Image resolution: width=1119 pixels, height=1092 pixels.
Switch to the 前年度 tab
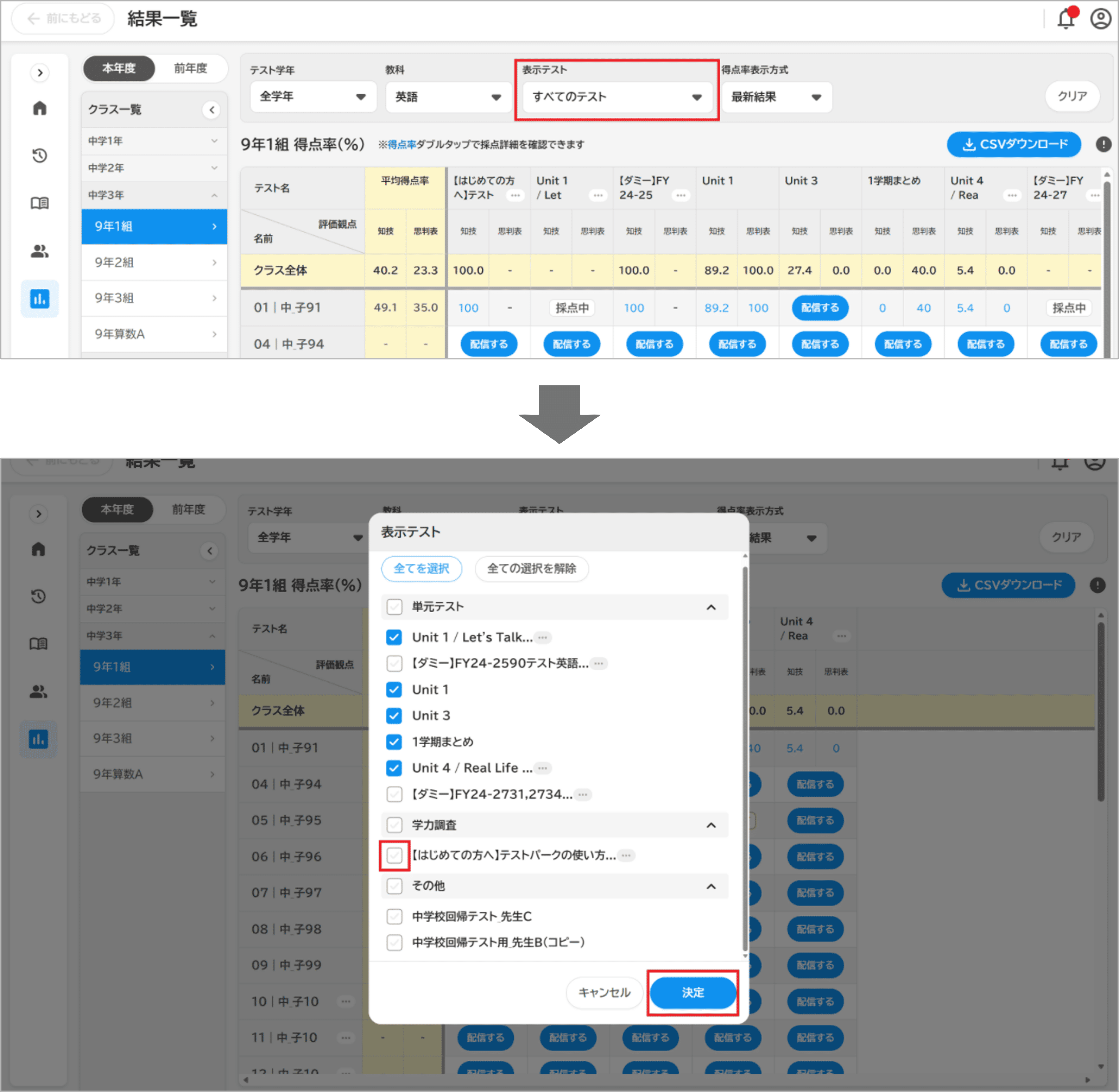click(x=190, y=68)
